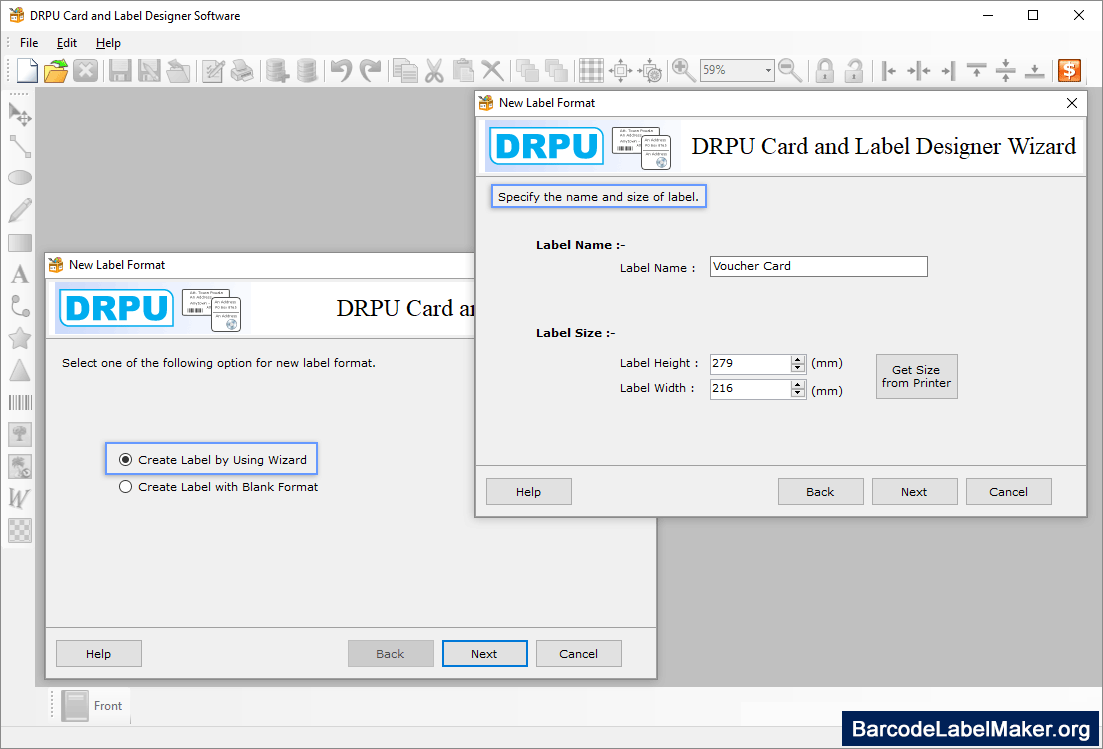Decrease Label Width with down spinner arrow
1103x749 pixels.
(798, 393)
